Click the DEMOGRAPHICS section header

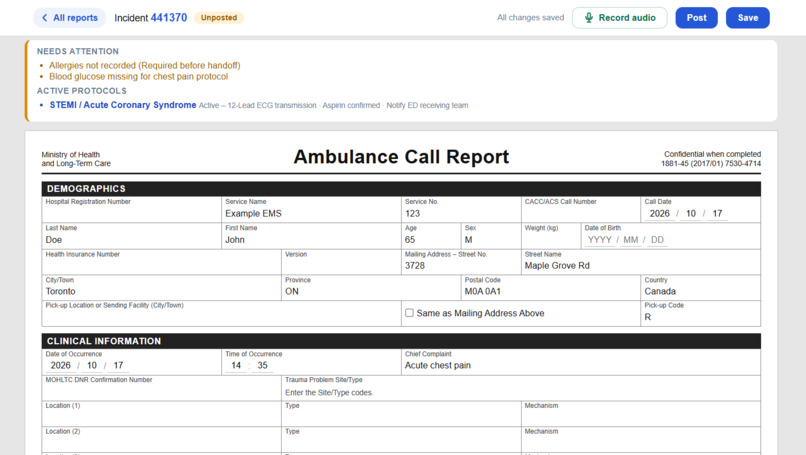click(x=401, y=189)
